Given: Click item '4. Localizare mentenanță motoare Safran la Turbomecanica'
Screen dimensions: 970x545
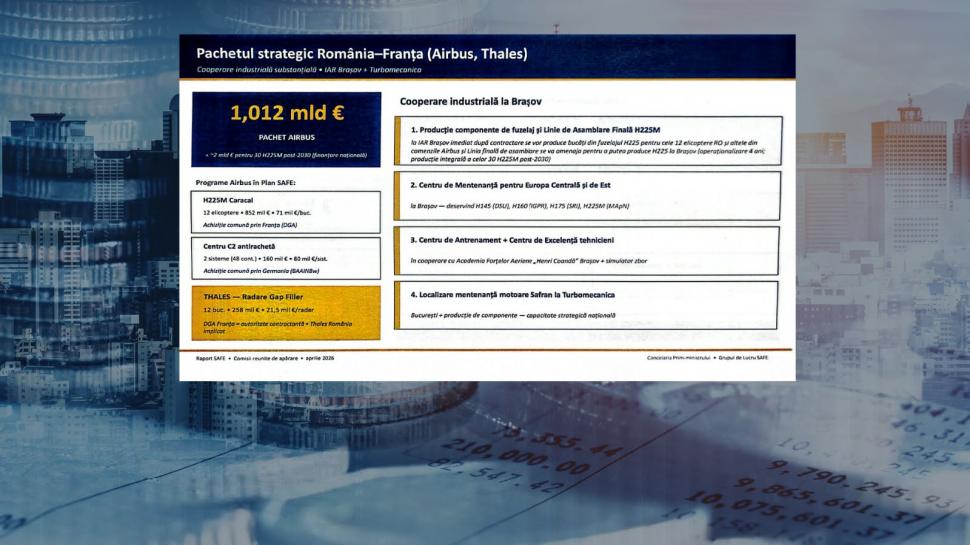Looking at the screenshot, I should click(x=513, y=295).
